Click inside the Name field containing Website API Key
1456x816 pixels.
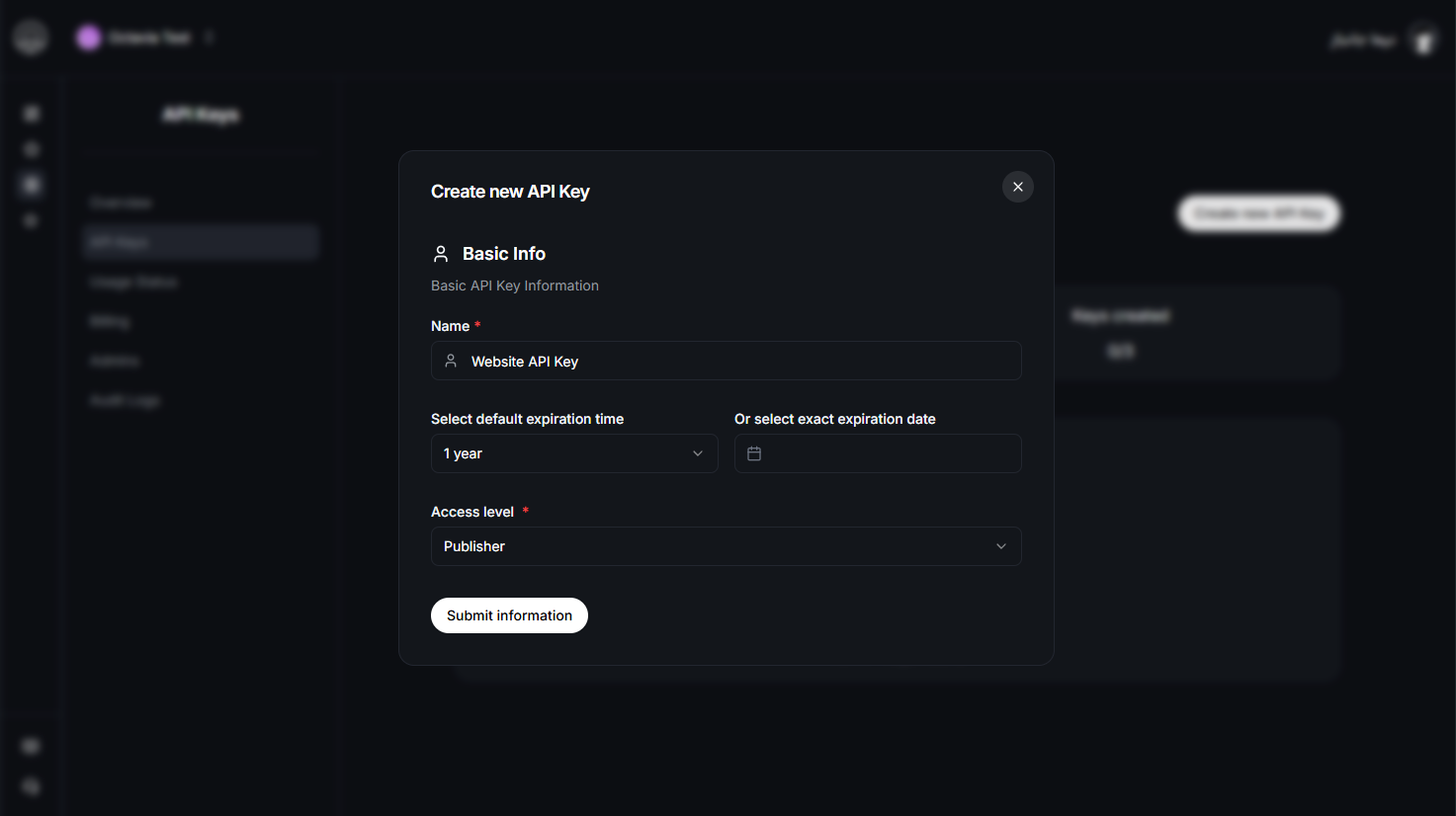[x=726, y=361]
